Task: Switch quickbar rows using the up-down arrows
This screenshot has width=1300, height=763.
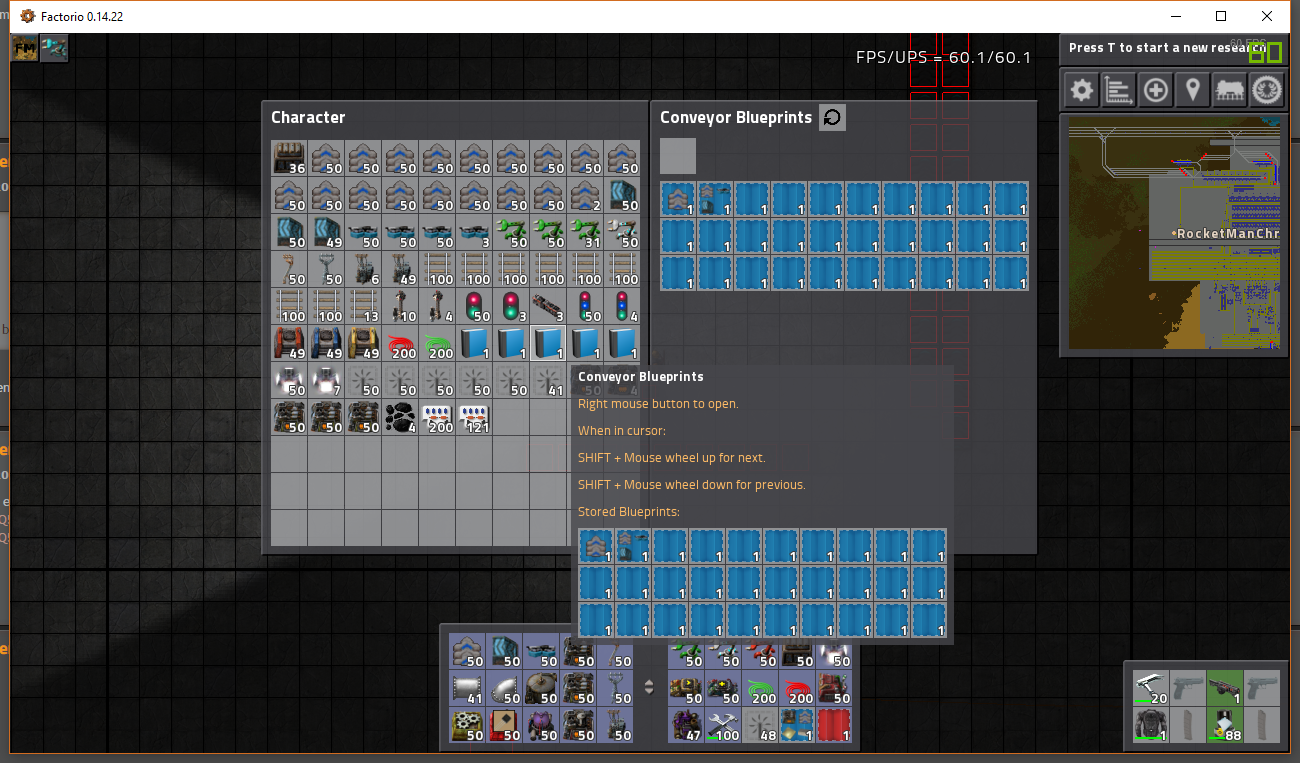Action: click(x=649, y=687)
